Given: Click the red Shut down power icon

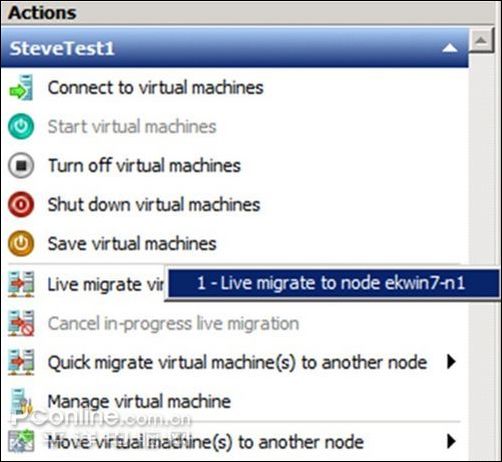Looking at the screenshot, I should [21, 204].
